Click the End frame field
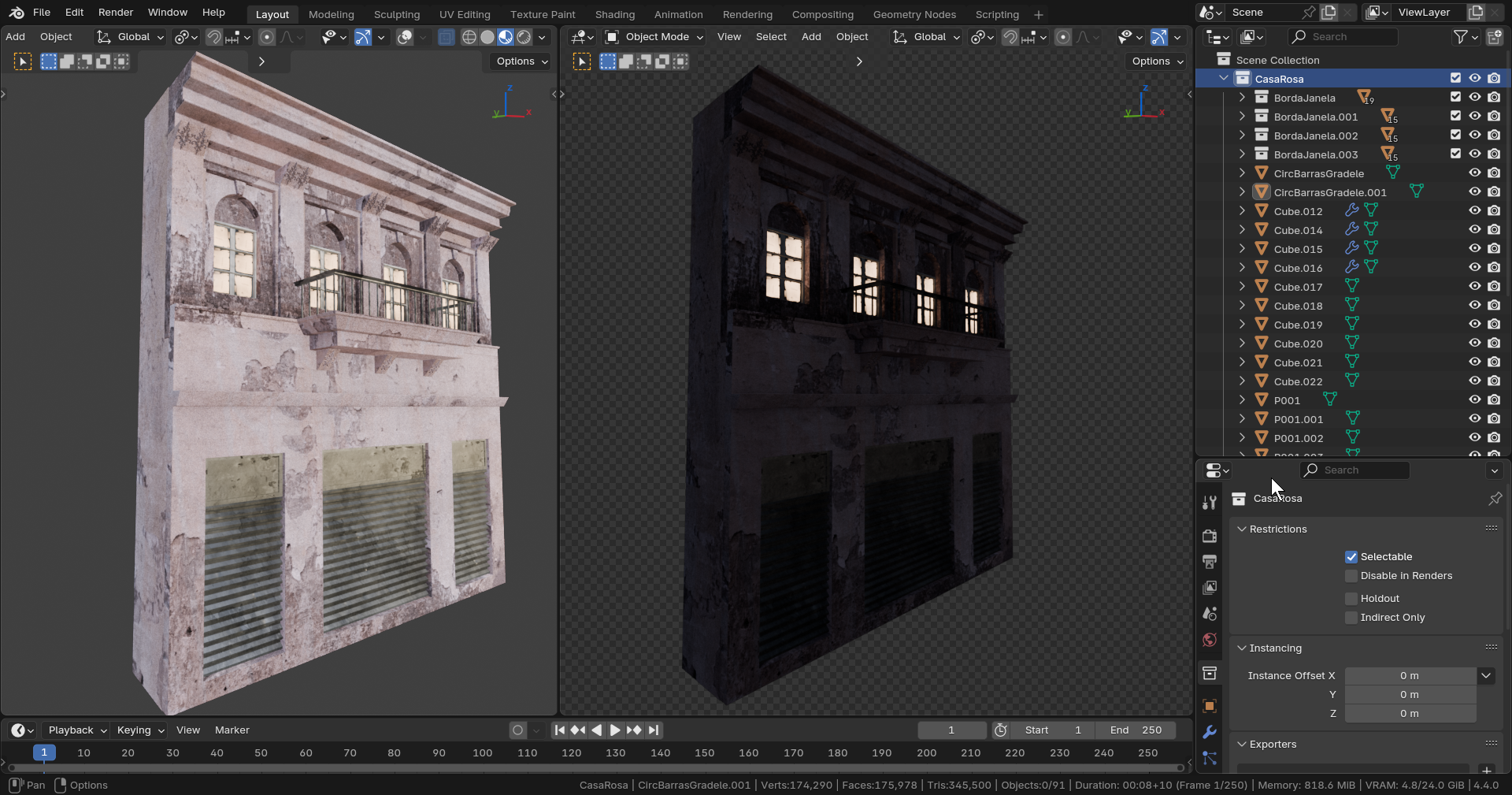This screenshot has width=1512, height=795. coord(1136,730)
